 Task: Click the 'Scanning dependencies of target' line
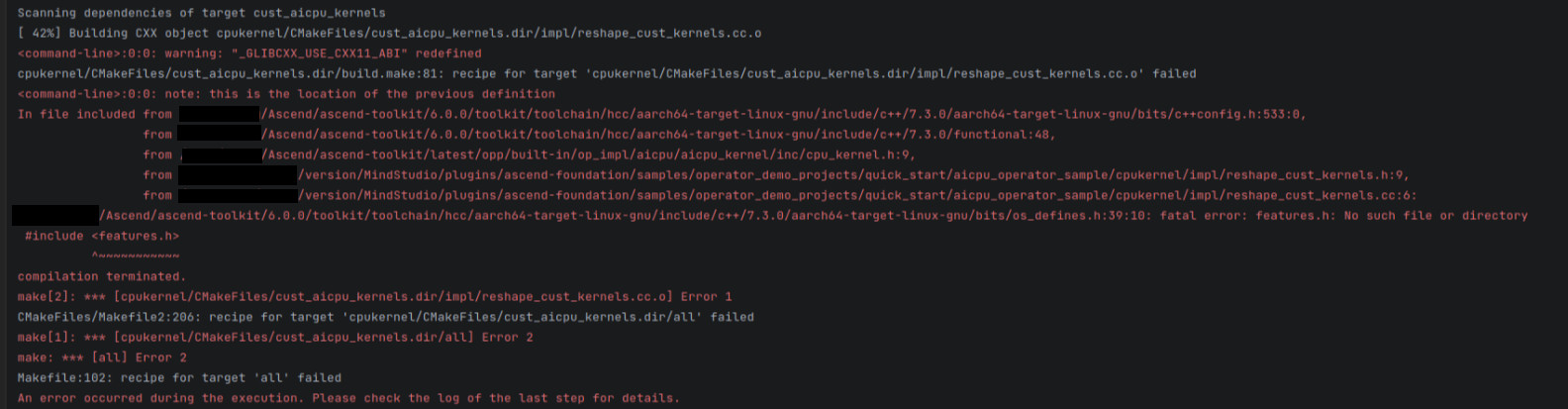click(201, 13)
